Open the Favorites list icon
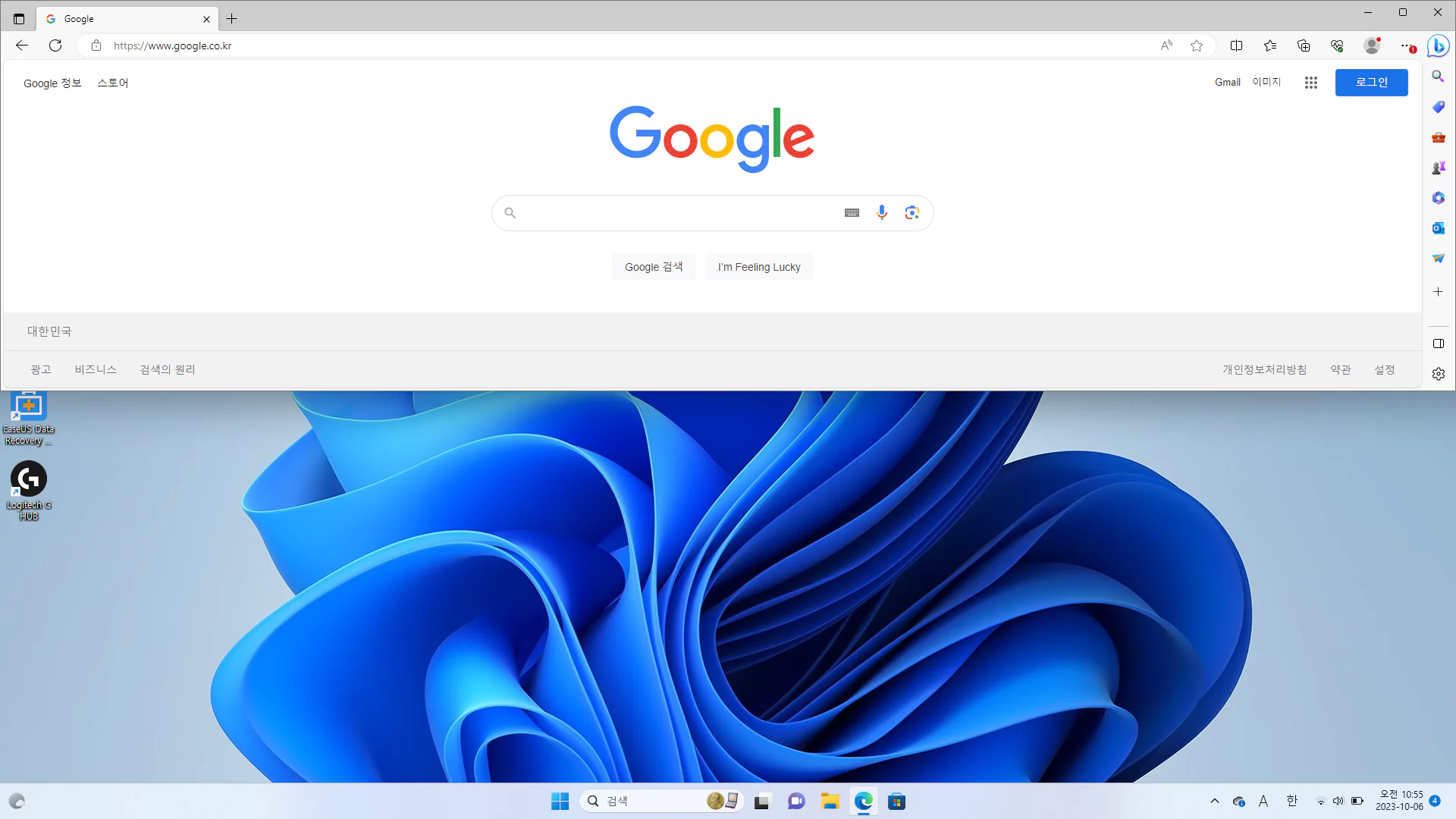 tap(1270, 45)
